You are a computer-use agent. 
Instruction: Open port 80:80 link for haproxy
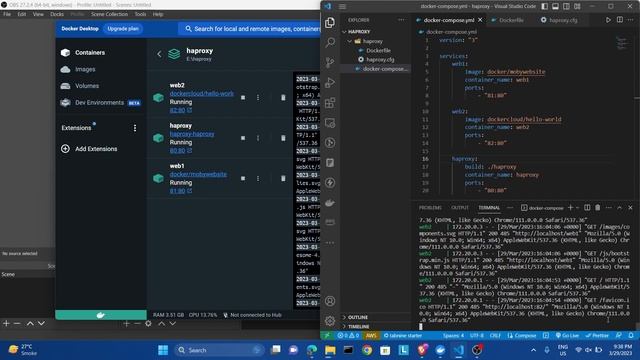pyautogui.click(x=180, y=151)
